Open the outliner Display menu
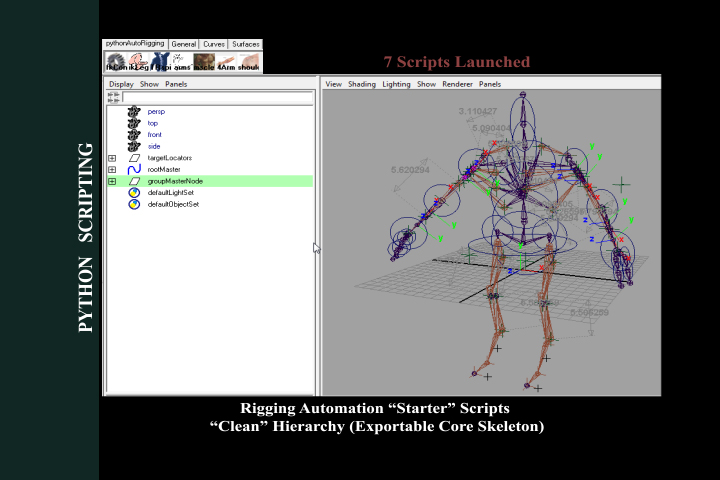 click(x=121, y=84)
